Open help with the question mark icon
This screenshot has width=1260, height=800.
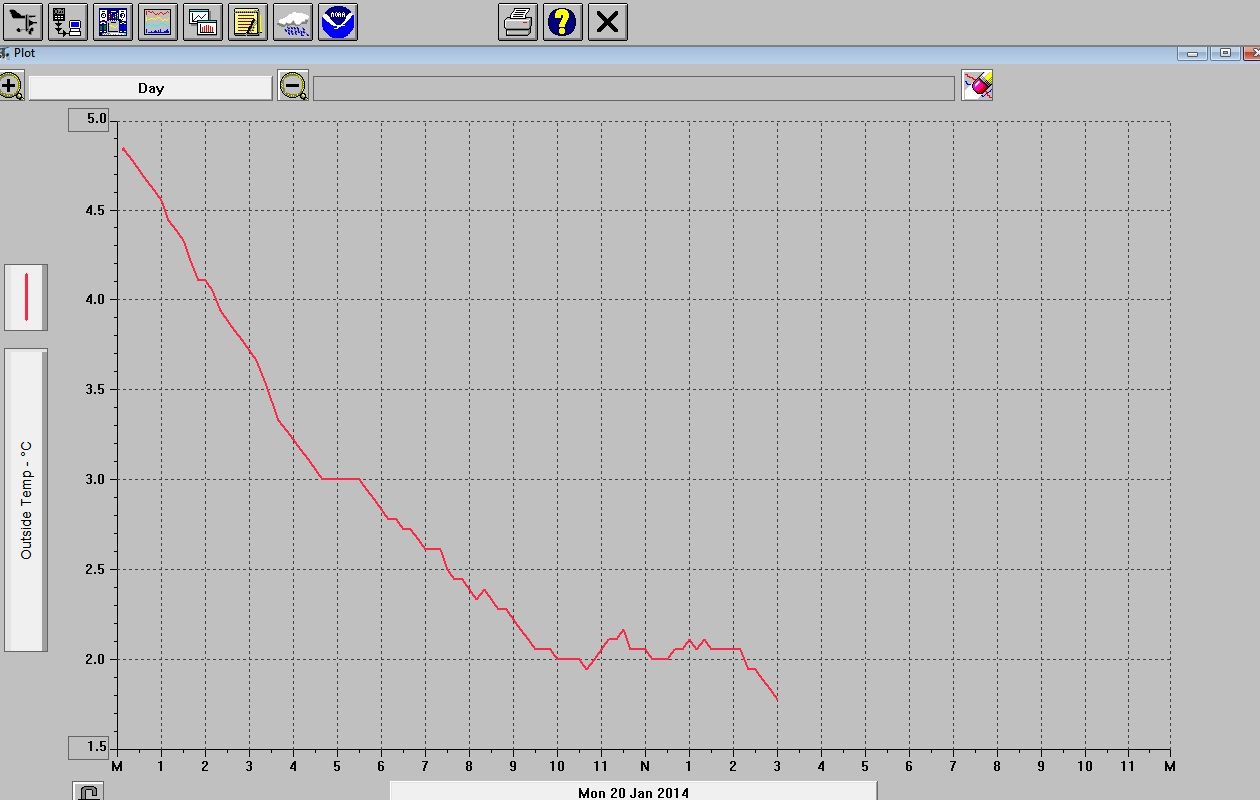[x=563, y=21]
